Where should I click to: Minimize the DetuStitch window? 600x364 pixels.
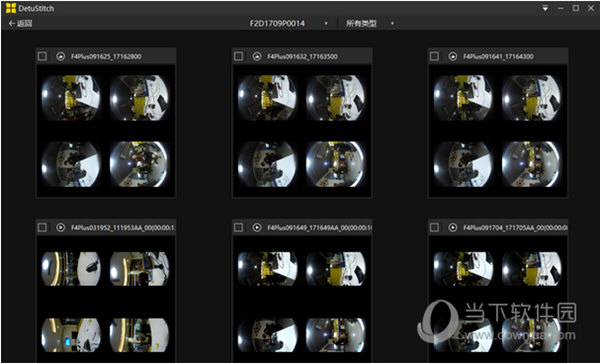561,8
